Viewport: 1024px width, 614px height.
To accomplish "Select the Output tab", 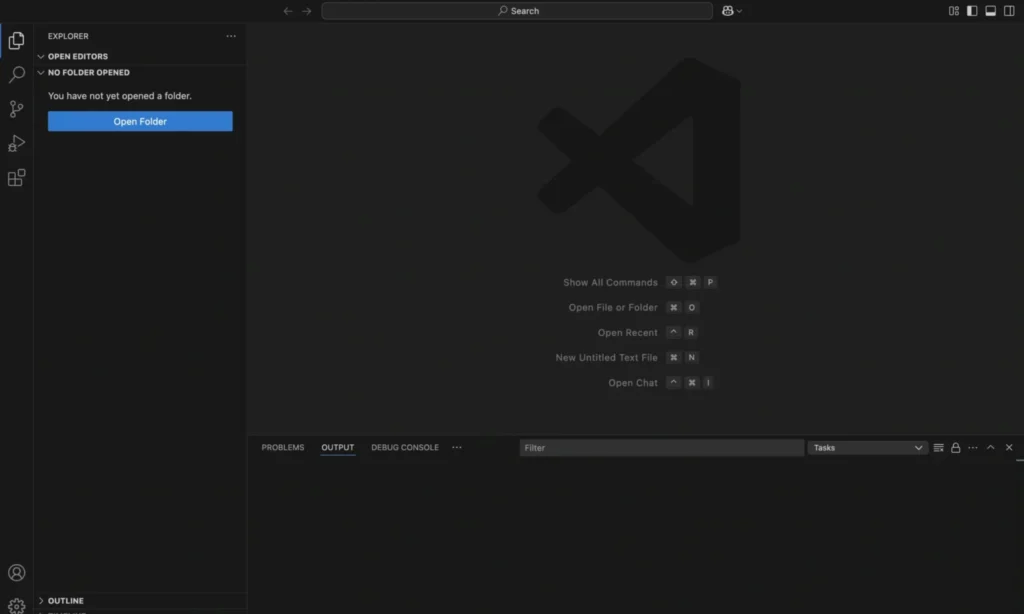I will coord(338,447).
